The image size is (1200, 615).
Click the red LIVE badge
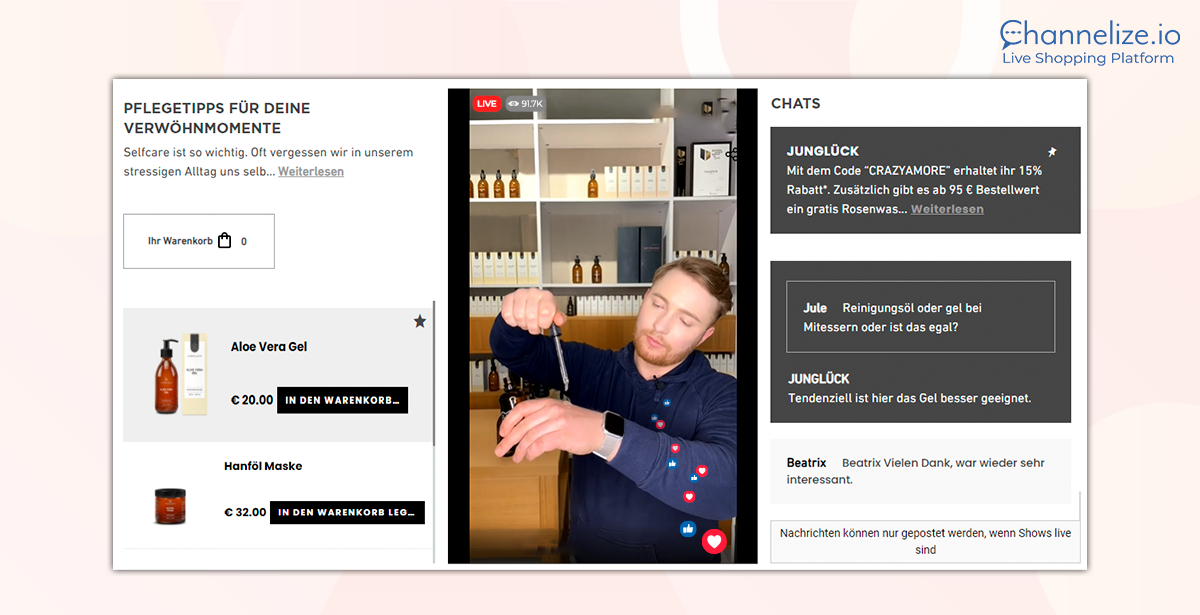click(487, 103)
